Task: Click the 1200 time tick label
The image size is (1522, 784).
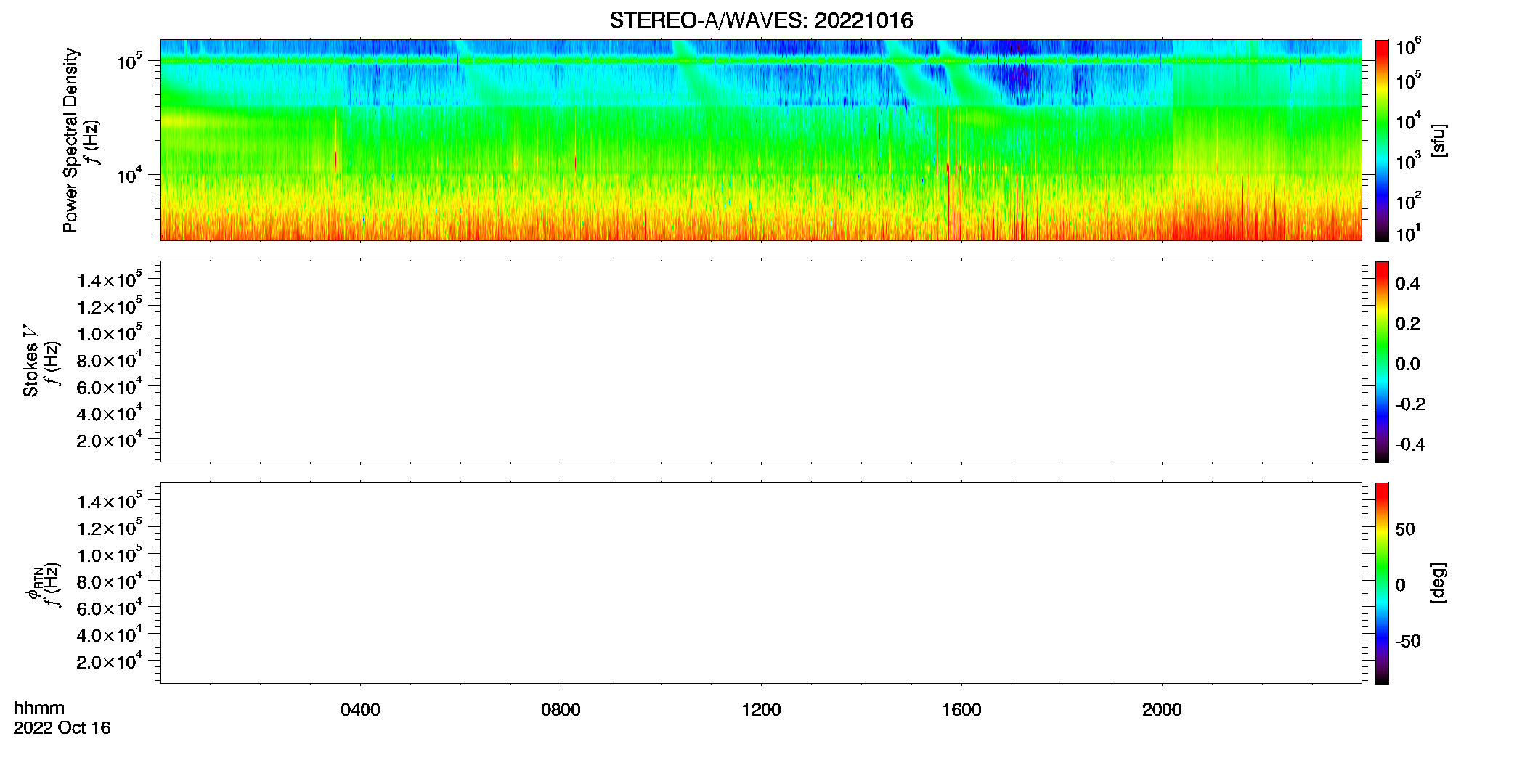Action: coord(761,710)
